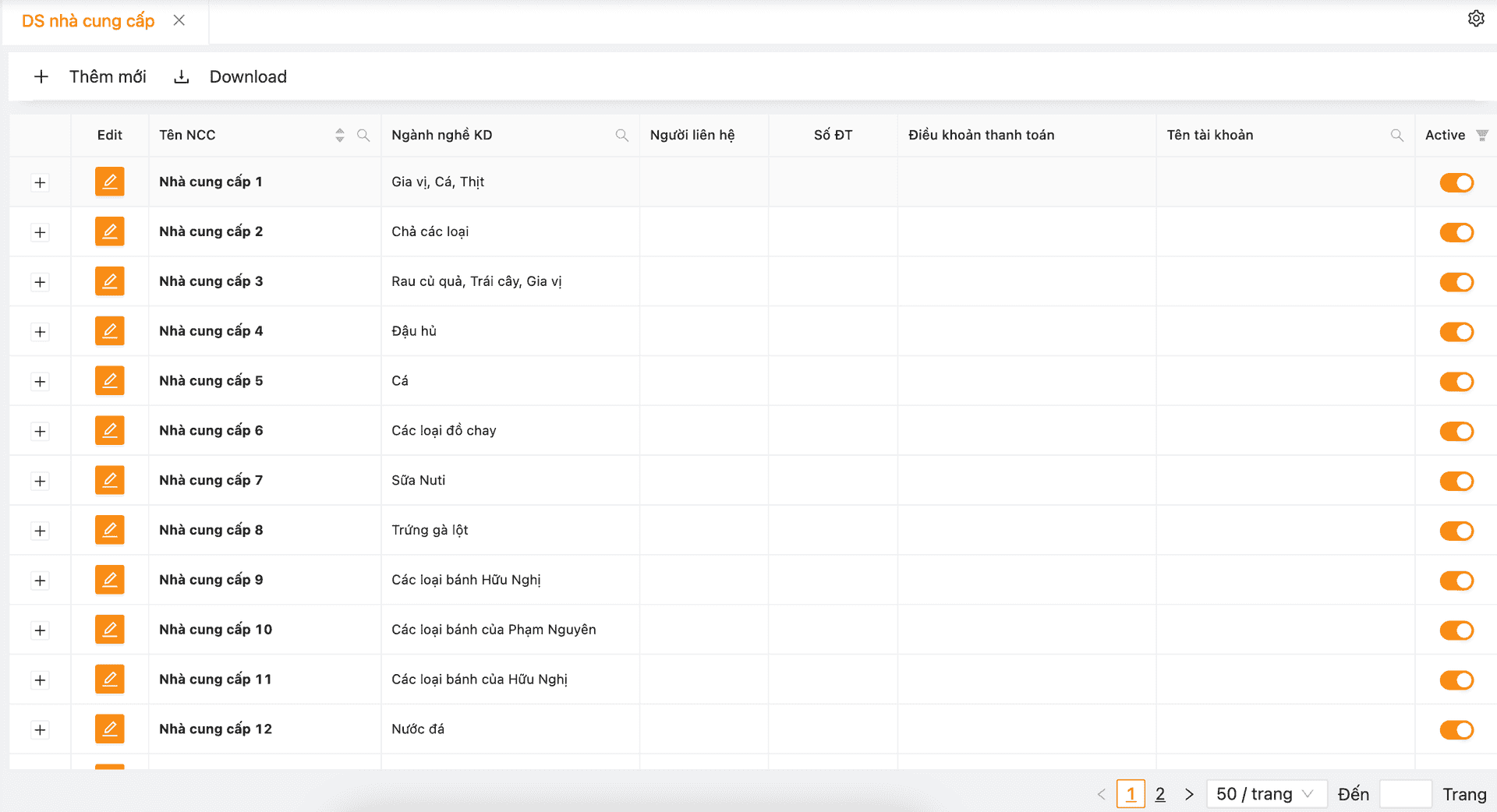
Task: Expand the Nhà cung cấp 3 row
Action: pos(40,282)
